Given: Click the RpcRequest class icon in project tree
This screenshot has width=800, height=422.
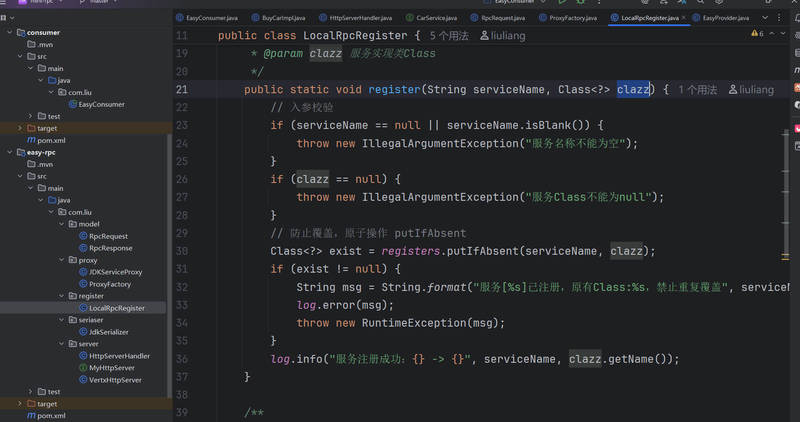Looking at the screenshot, I should (x=83, y=236).
